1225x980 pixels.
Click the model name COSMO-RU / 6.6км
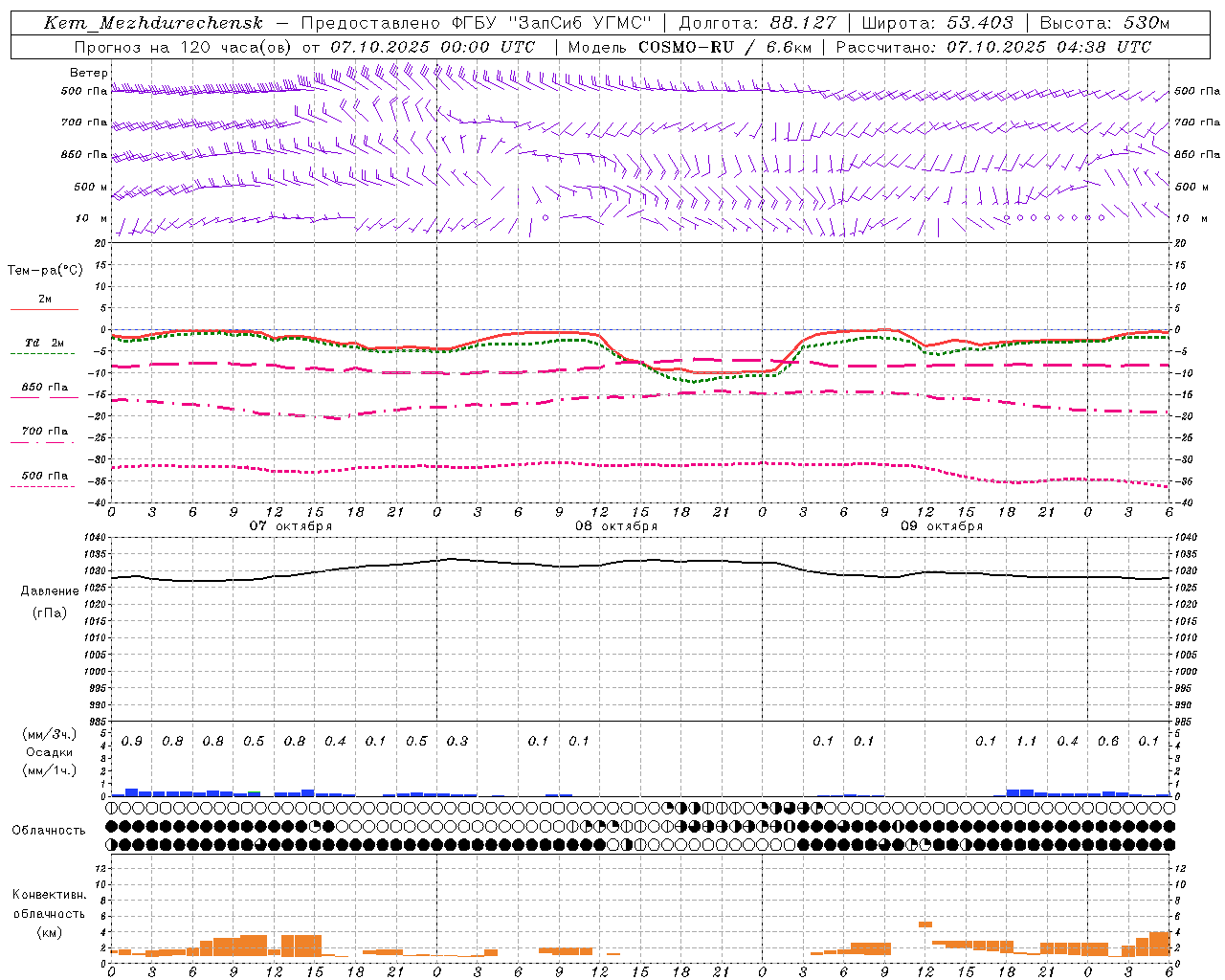tap(726, 47)
